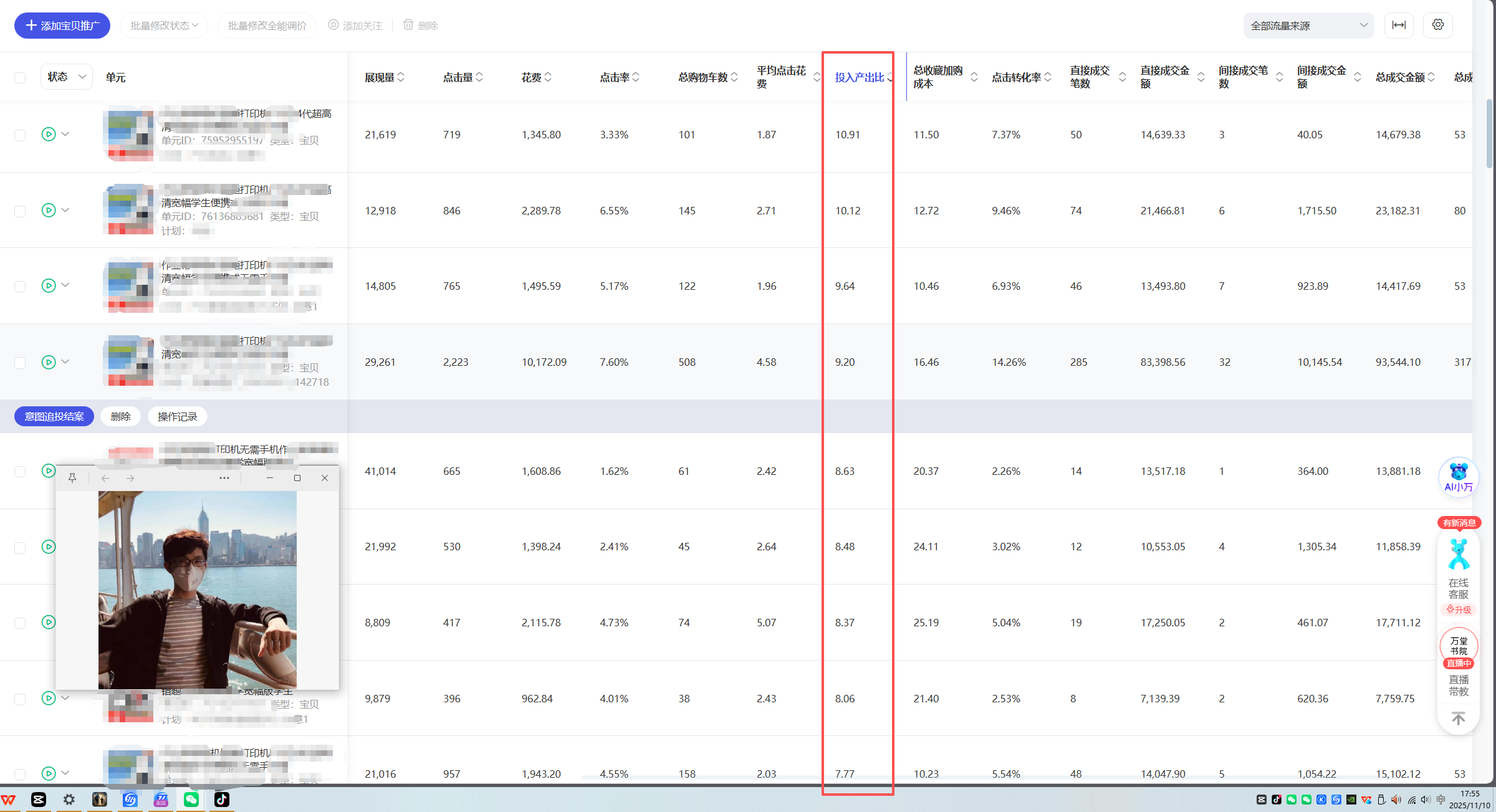The width and height of the screenshot is (1496, 812).
Task: Click the photo in the viewer window
Action: click(x=198, y=590)
